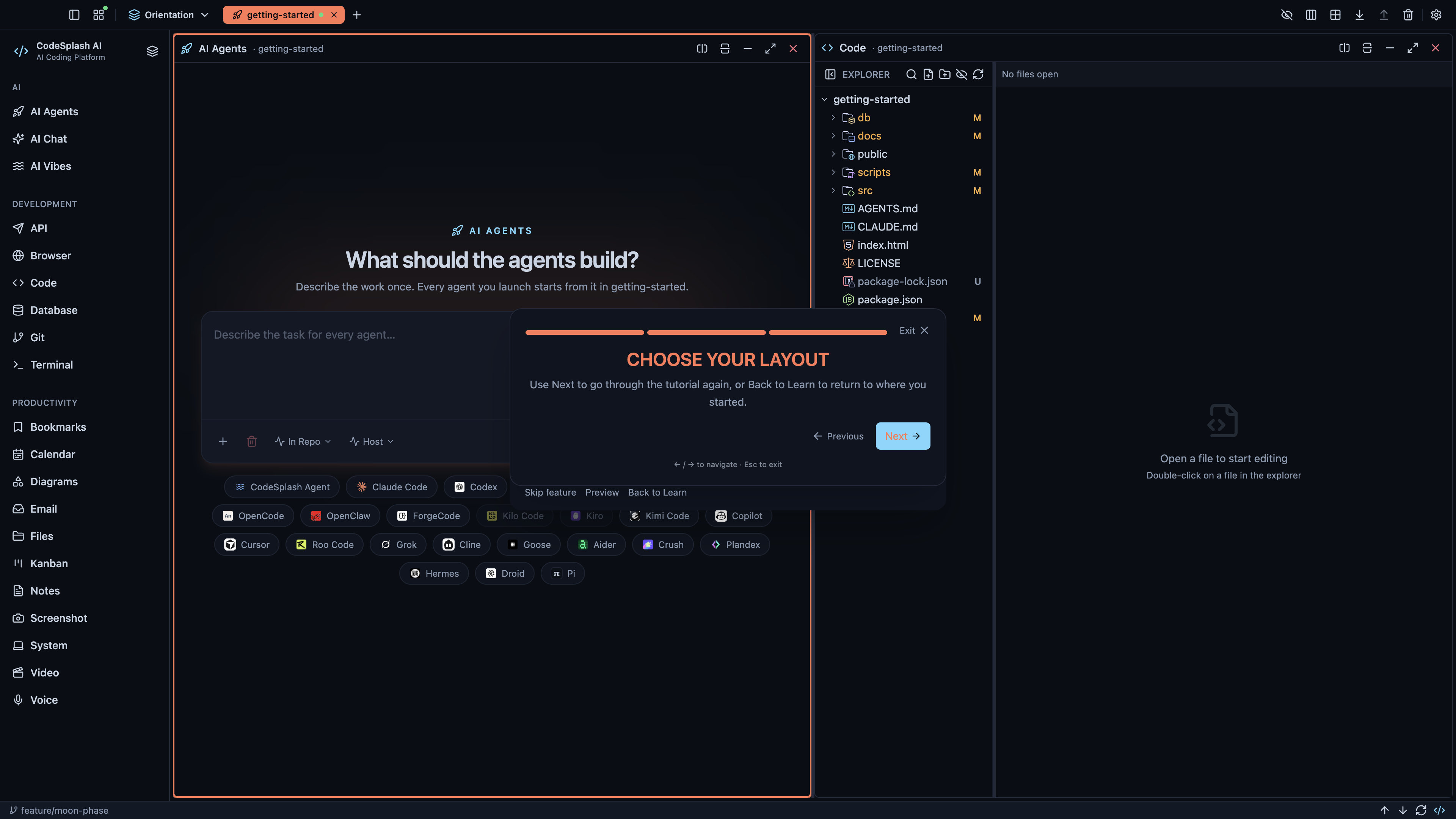The width and height of the screenshot is (1456, 819).
Task: Toggle the sidebar panel icon in top bar
Action: tap(74, 15)
